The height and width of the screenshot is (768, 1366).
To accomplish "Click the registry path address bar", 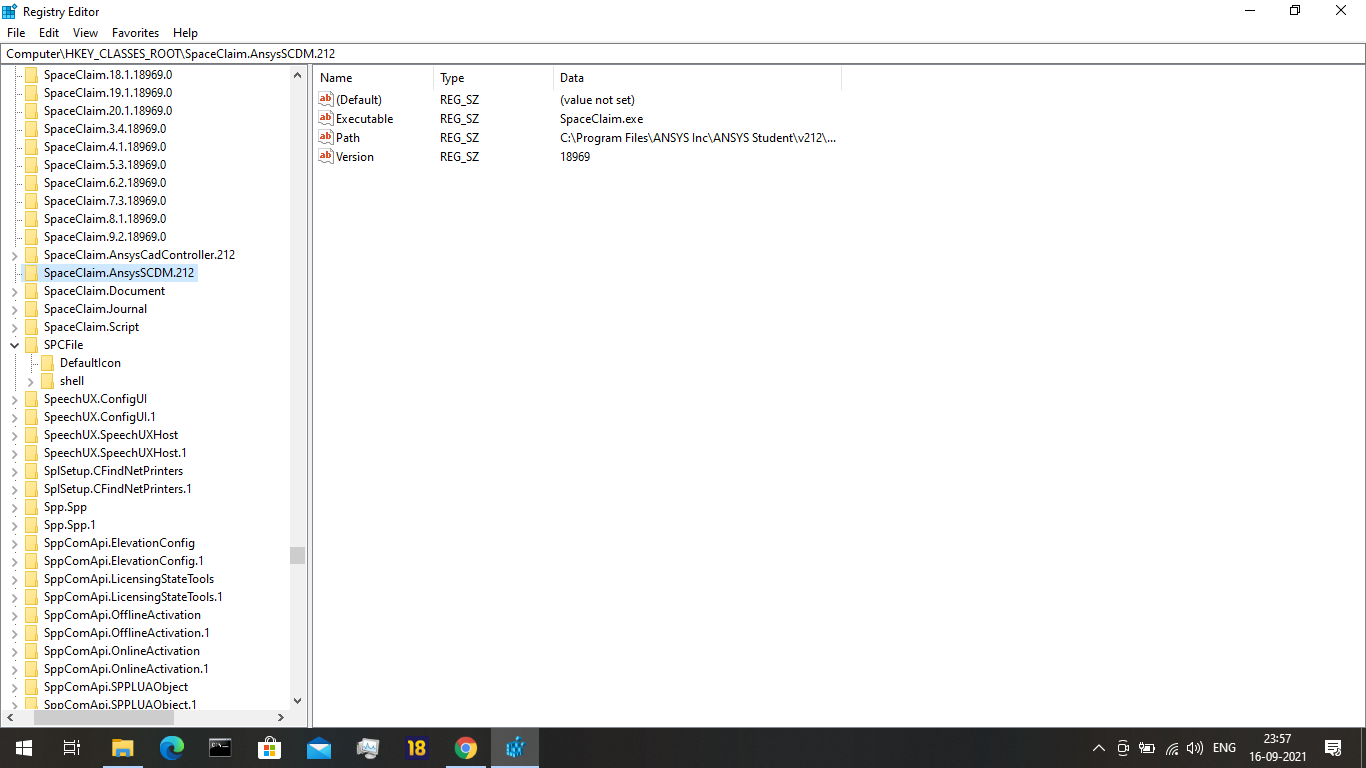I will (x=683, y=53).
